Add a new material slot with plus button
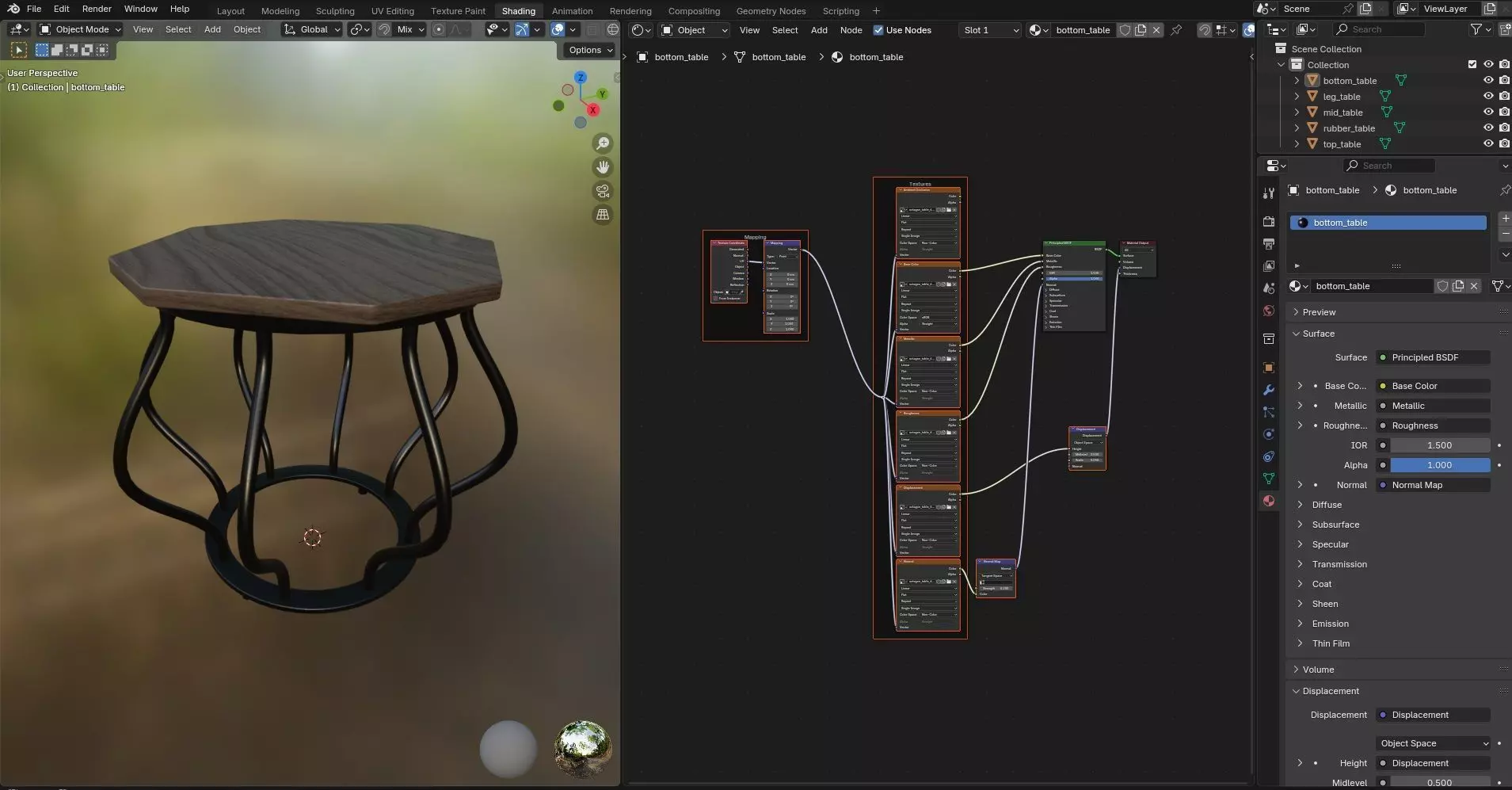This screenshot has height=790, width=1512. pyautogui.click(x=1505, y=218)
